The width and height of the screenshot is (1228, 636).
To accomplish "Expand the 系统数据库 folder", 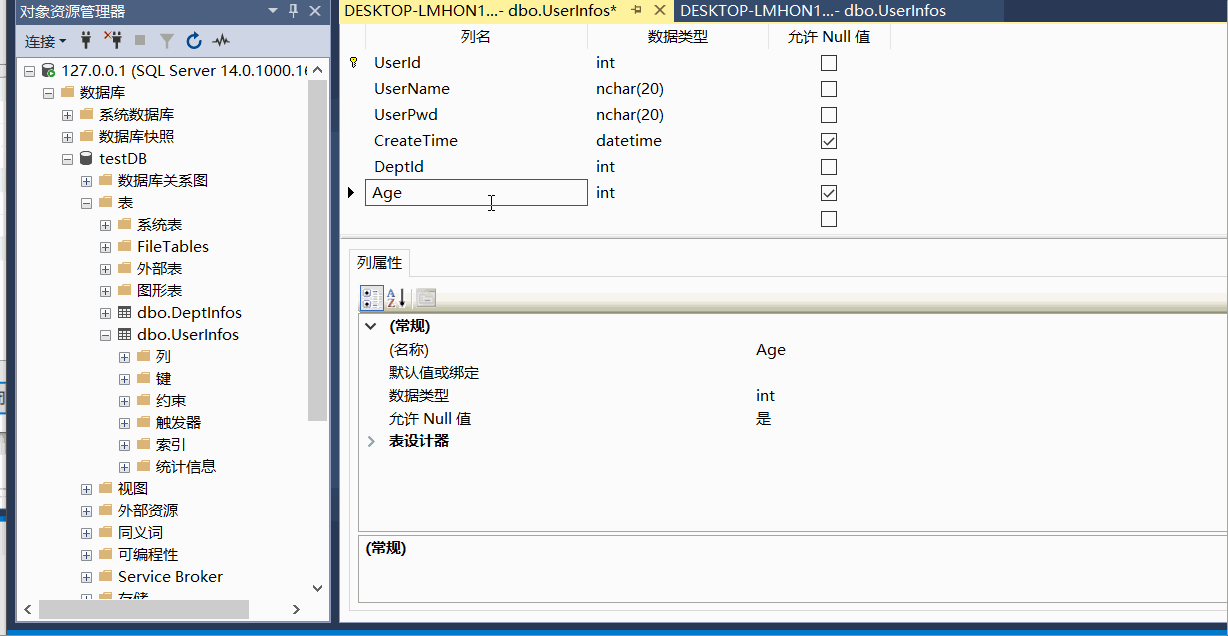I will coord(67,115).
